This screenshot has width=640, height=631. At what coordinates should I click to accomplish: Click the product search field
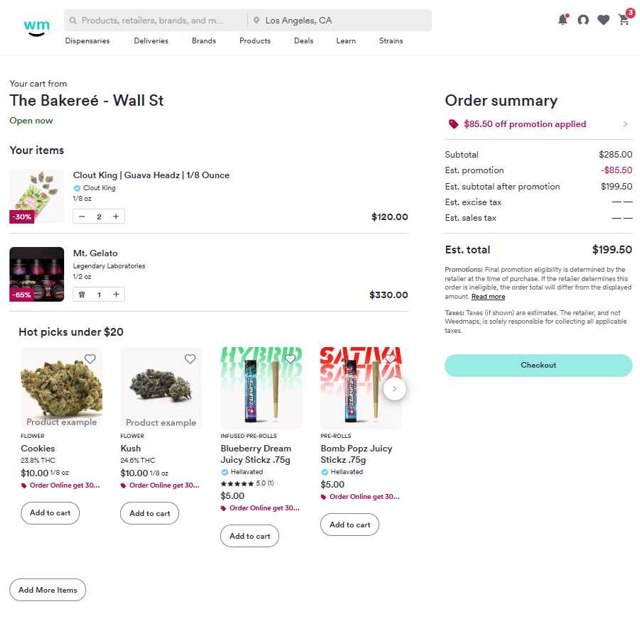click(155, 20)
